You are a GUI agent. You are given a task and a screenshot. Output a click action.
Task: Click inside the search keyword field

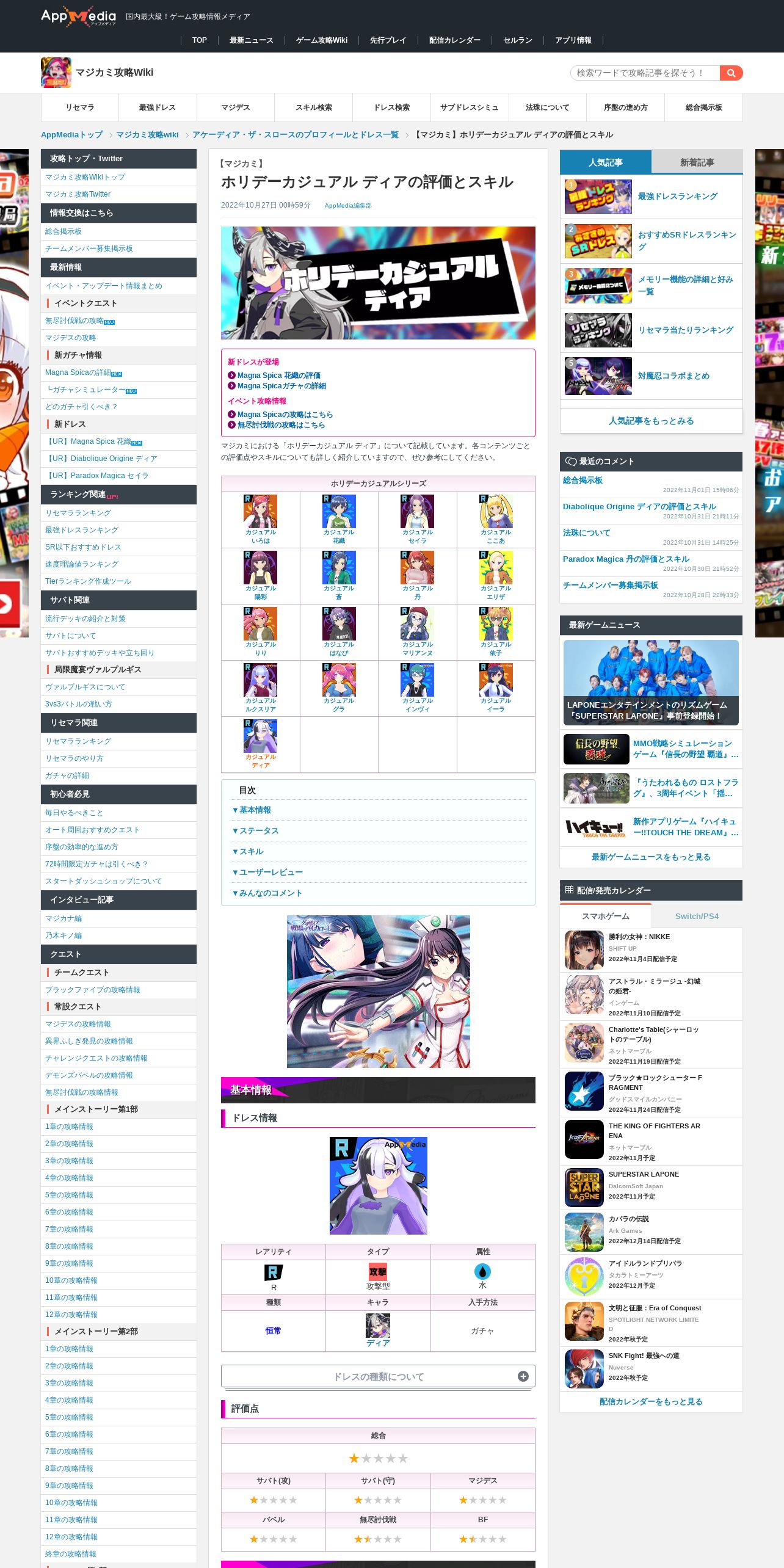tap(645, 73)
